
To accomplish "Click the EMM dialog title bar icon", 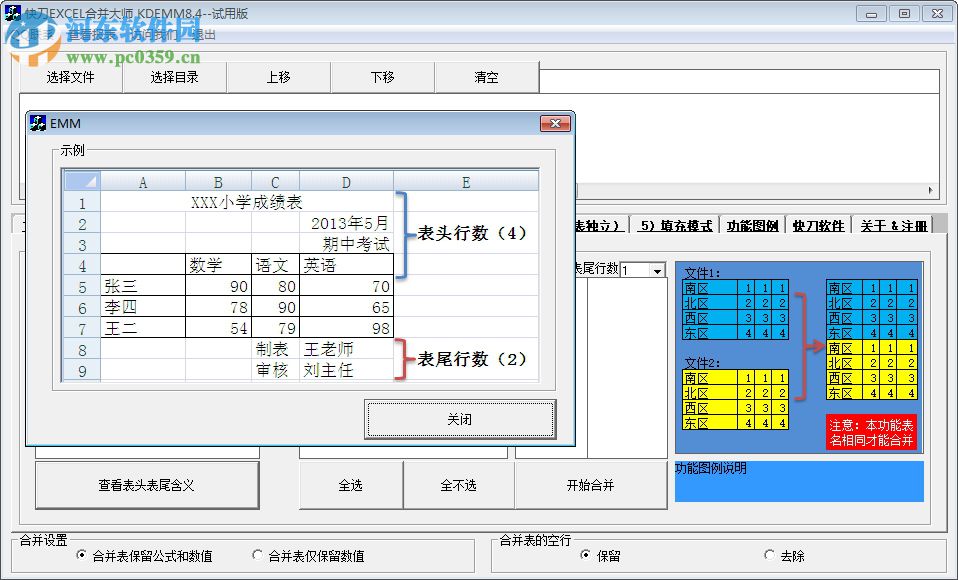I will pyautogui.click(x=36, y=123).
